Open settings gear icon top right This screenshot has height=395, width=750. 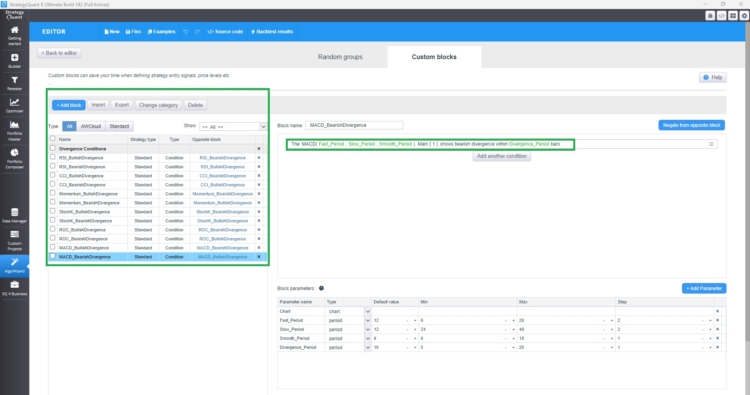[744, 16]
